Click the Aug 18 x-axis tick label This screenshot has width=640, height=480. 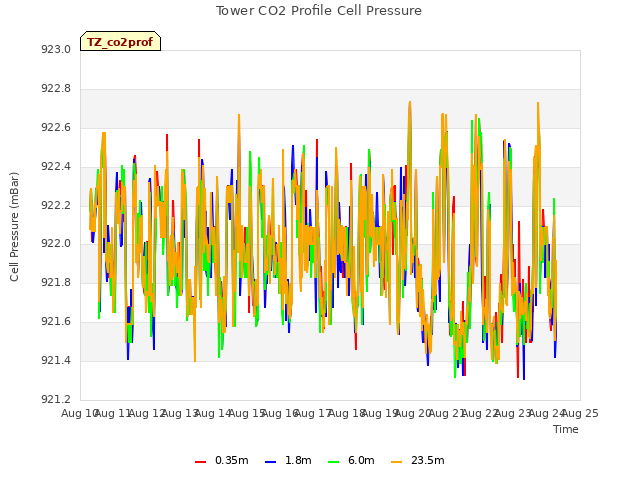(x=347, y=413)
